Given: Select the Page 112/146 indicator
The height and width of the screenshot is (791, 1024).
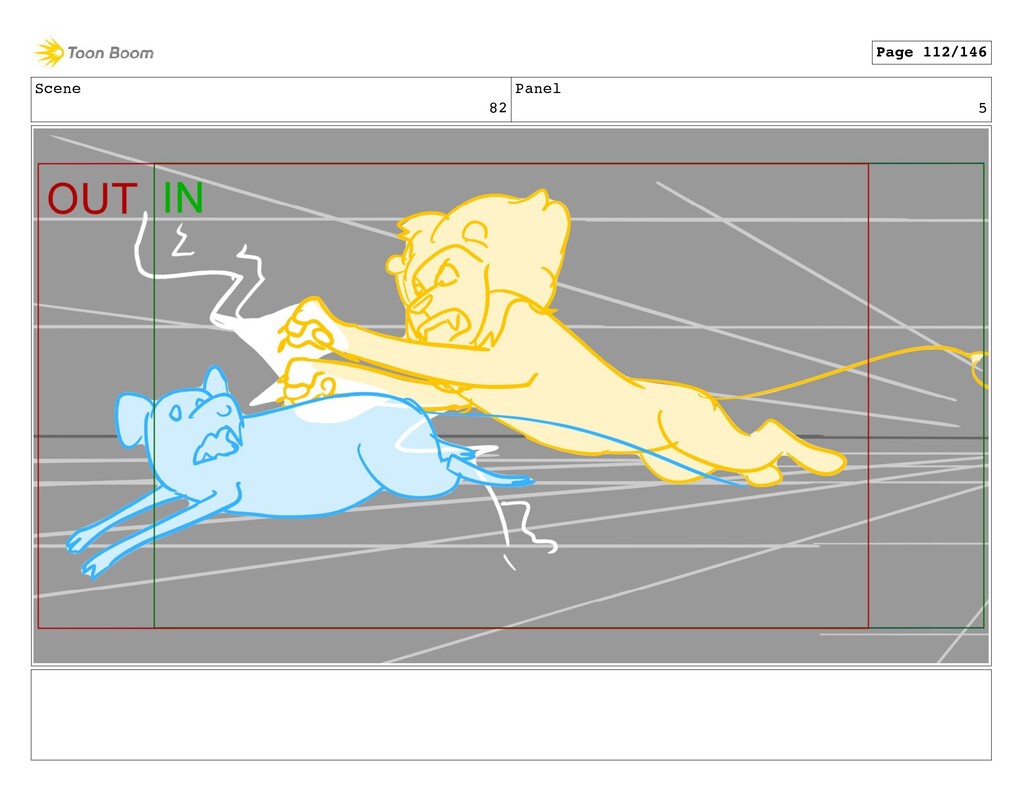Looking at the screenshot, I should click(931, 52).
